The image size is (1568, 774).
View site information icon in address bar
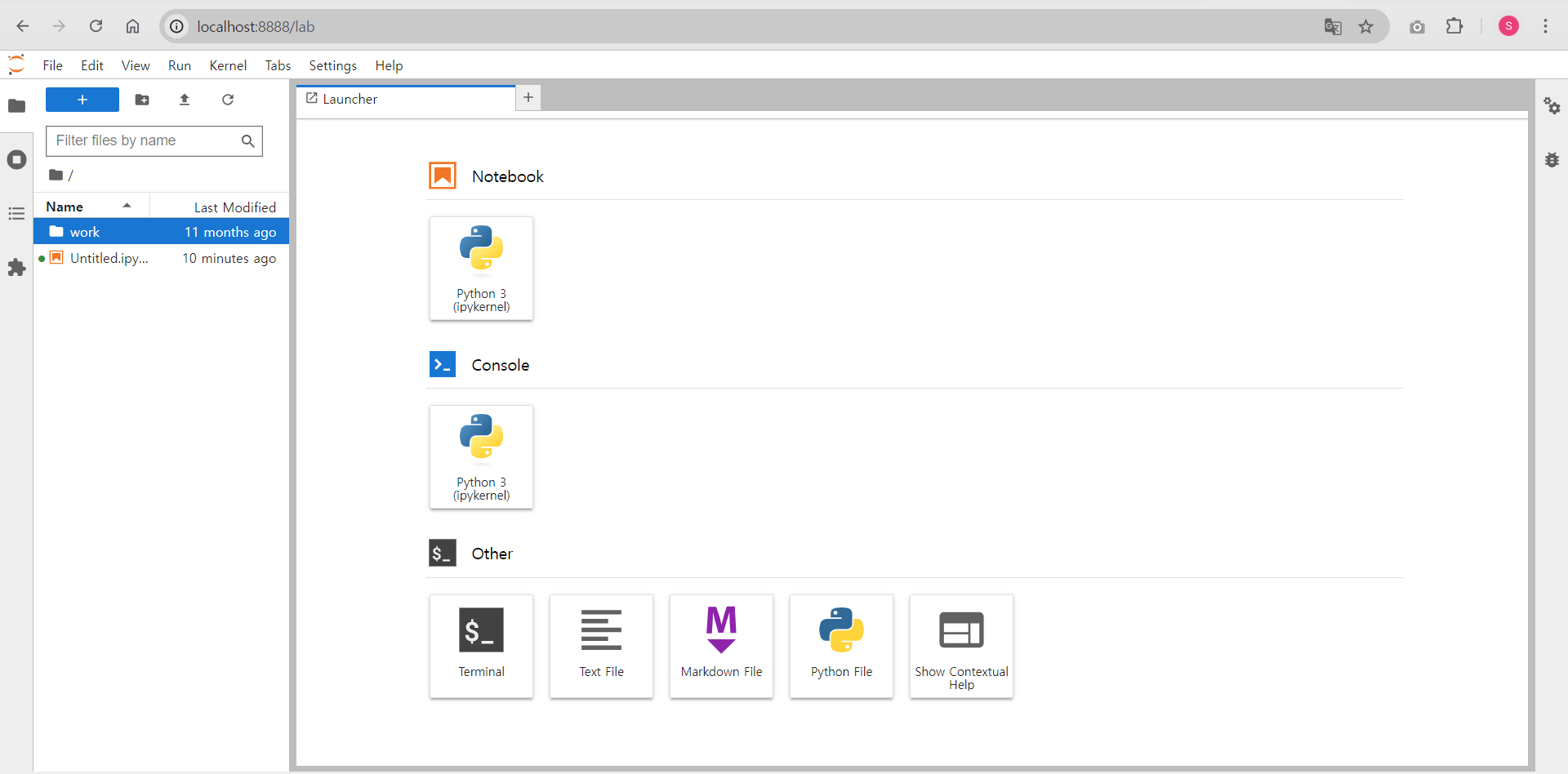[x=176, y=27]
